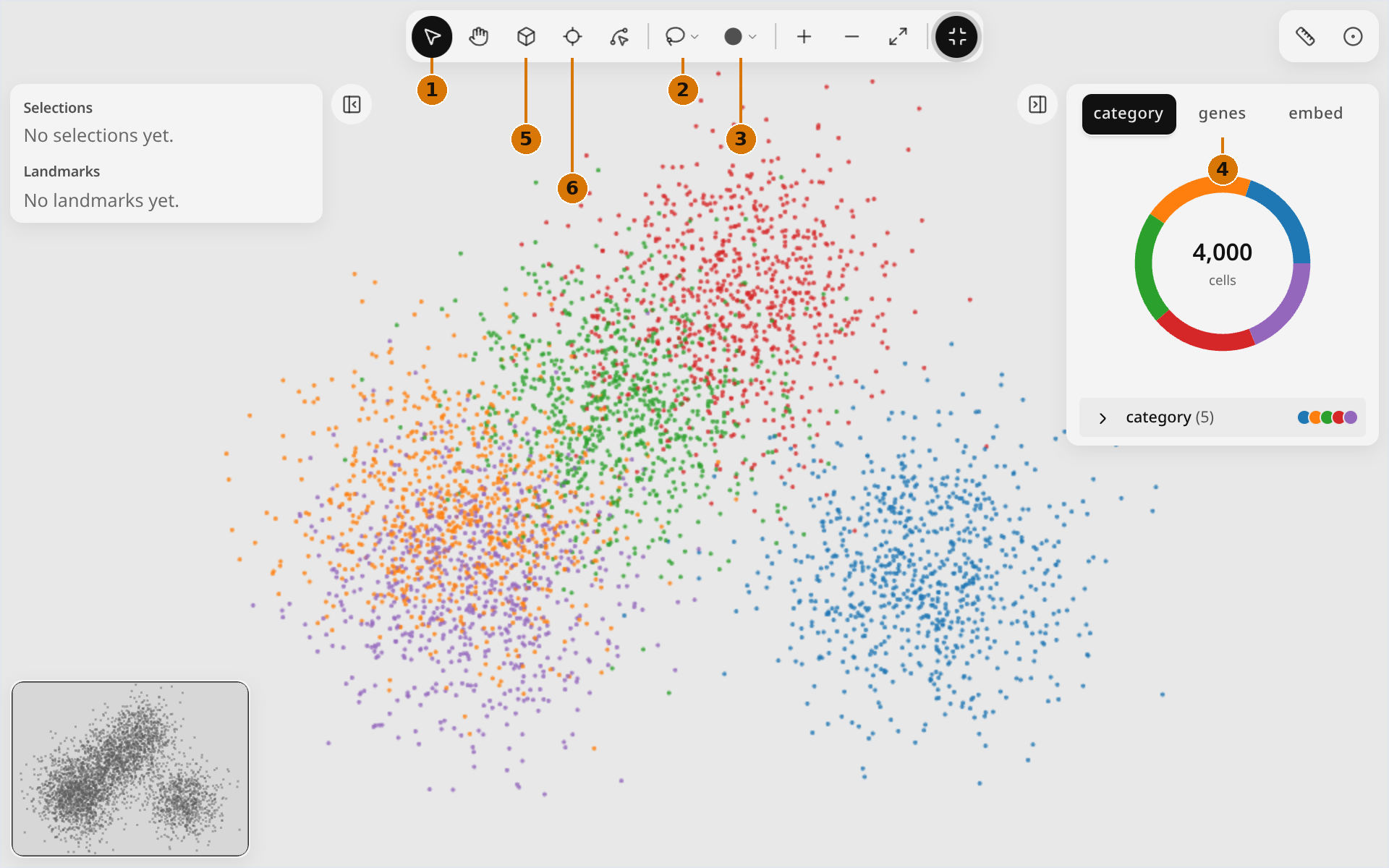Expand the category (5) row
Screen dimensions: 1389x868
click(x=1222, y=417)
